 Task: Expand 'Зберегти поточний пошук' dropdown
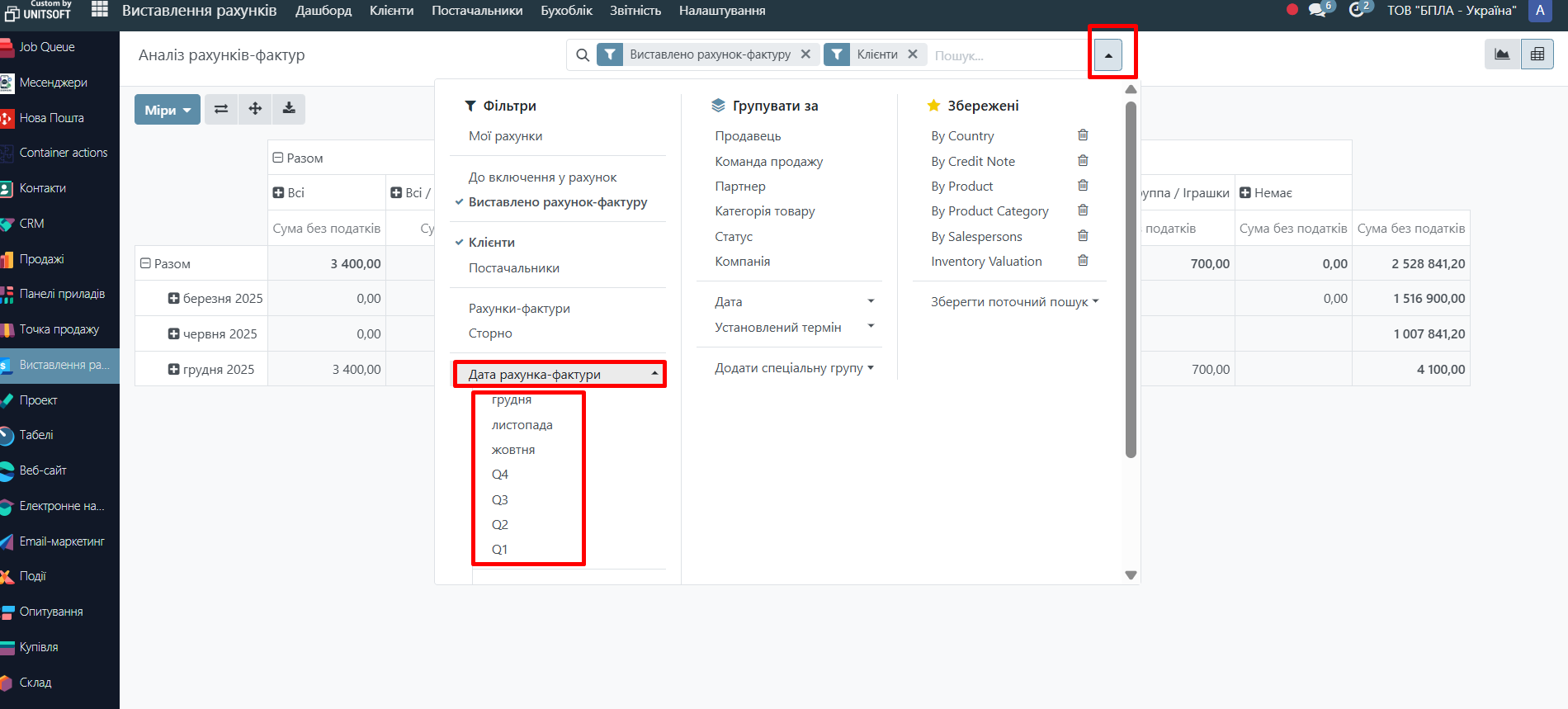[1013, 302]
